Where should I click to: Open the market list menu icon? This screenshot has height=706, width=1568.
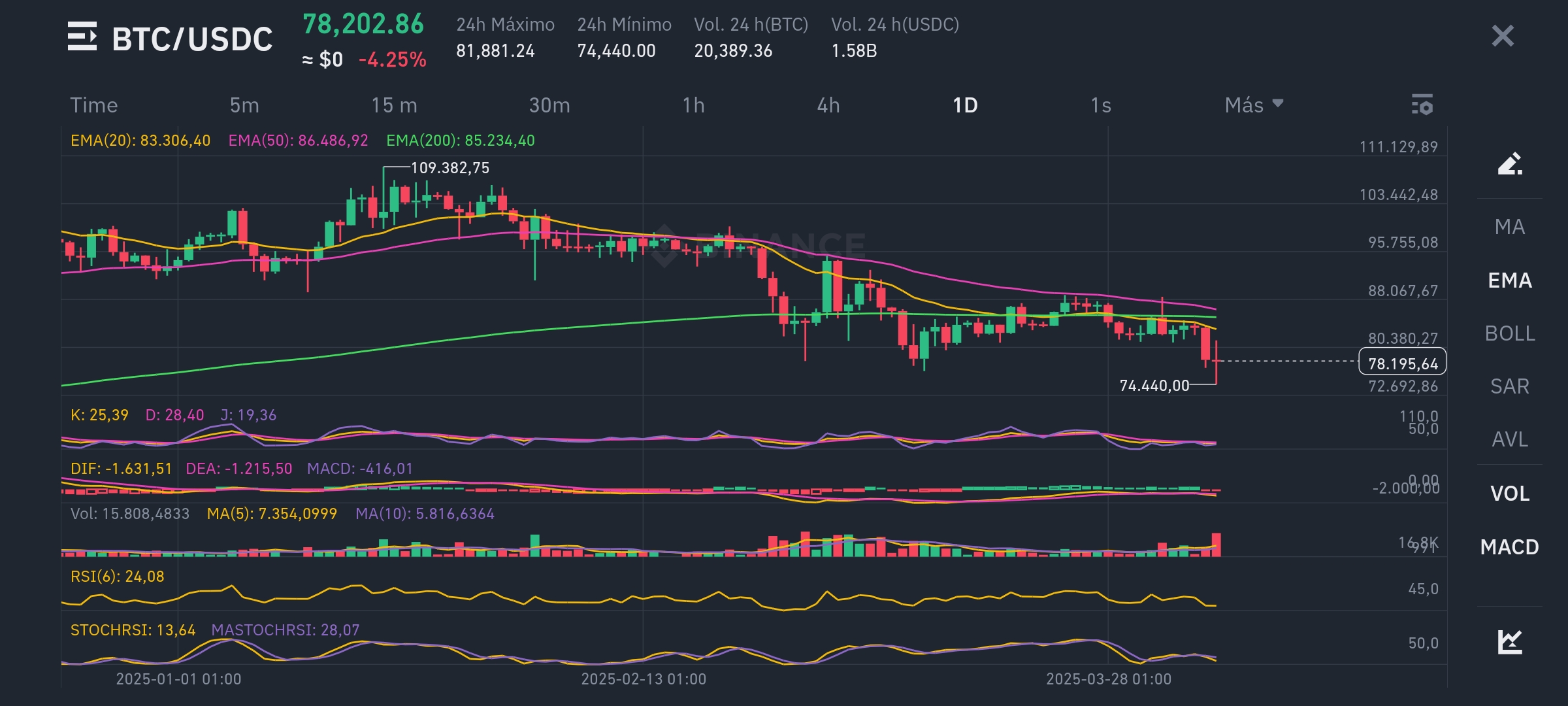click(82, 36)
